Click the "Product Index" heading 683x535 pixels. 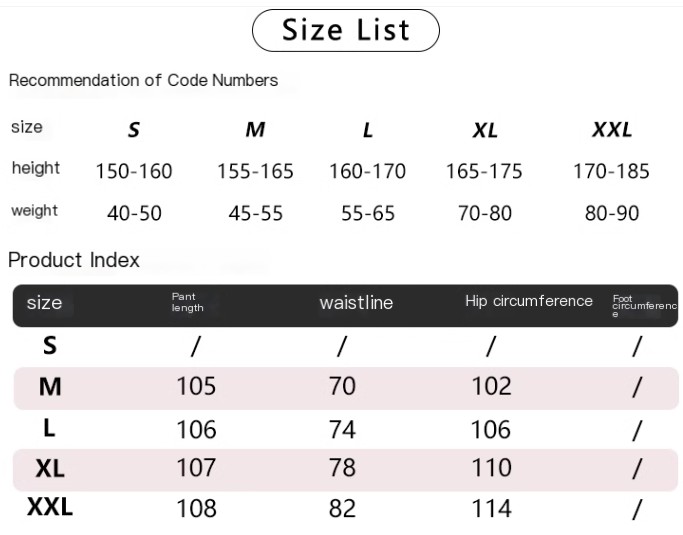tap(74, 260)
